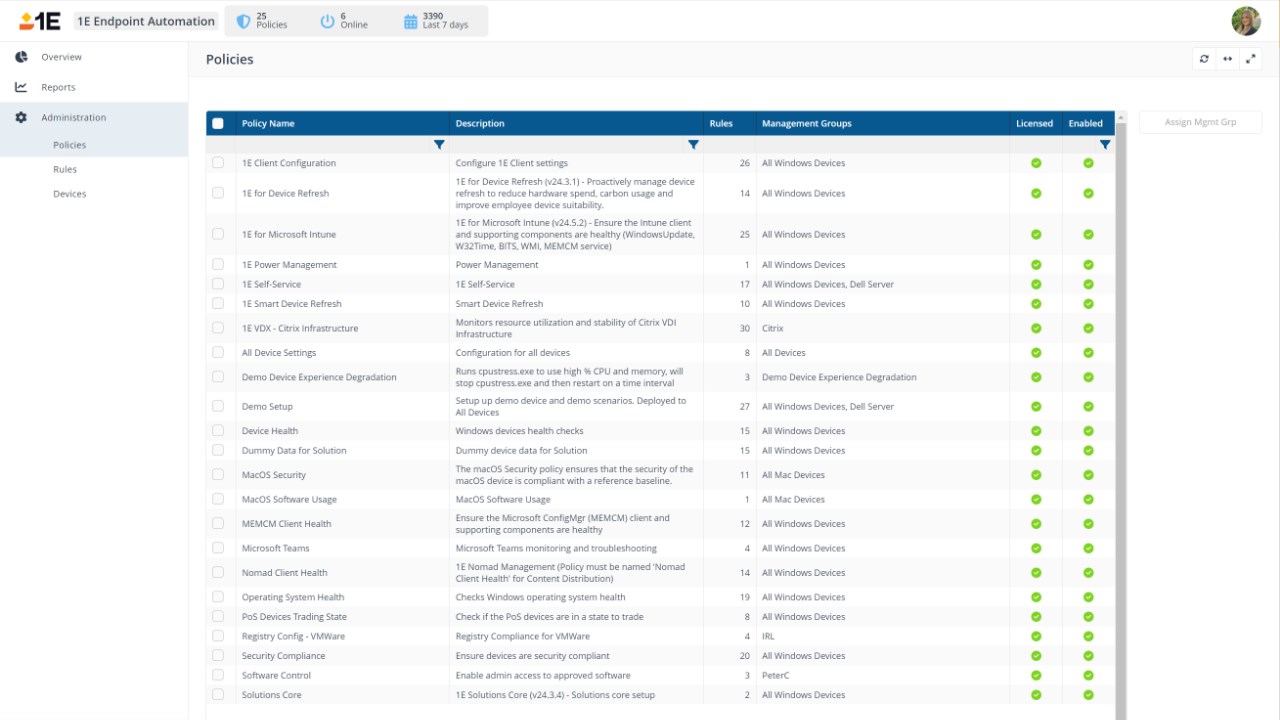Screen dimensions: 1280x720
Task: Click Enabled checkmark for Microsoft Teams
Action: [x=1088, y=548]
